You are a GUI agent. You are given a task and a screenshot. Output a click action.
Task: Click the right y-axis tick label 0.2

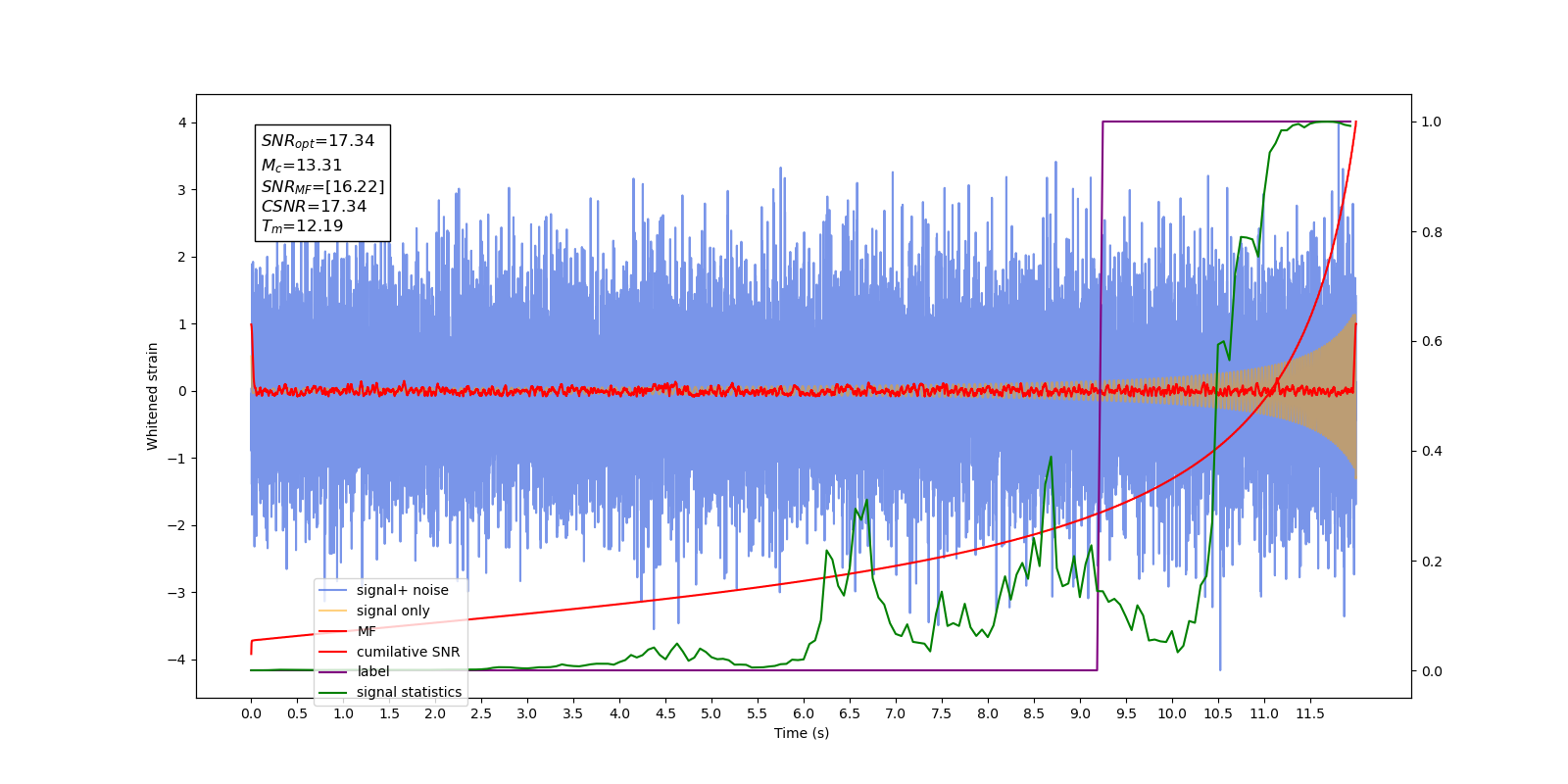pos(1432,562)
